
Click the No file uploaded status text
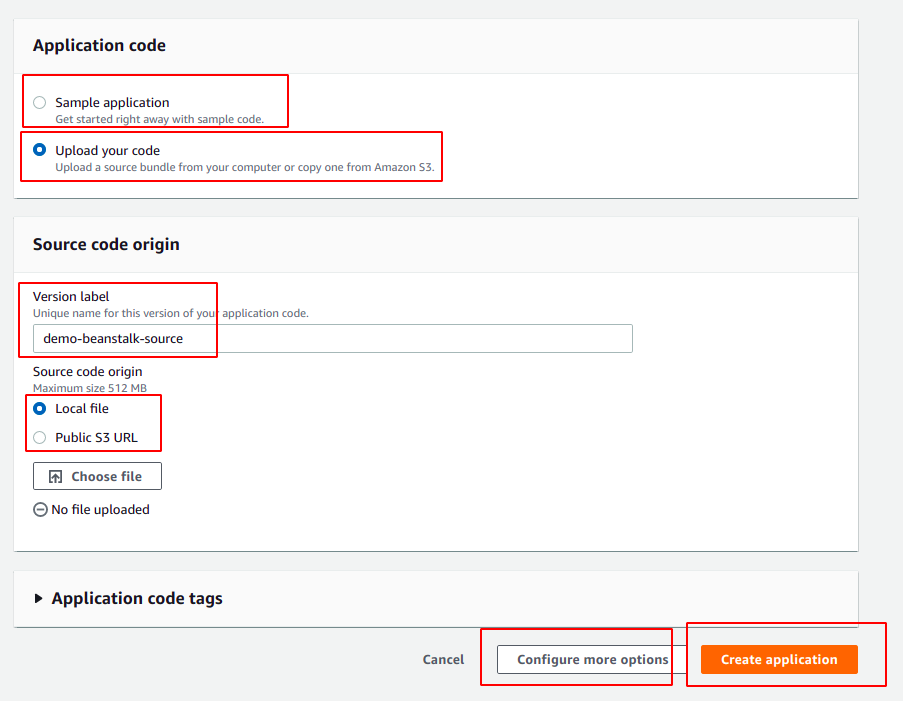(100, 510)
